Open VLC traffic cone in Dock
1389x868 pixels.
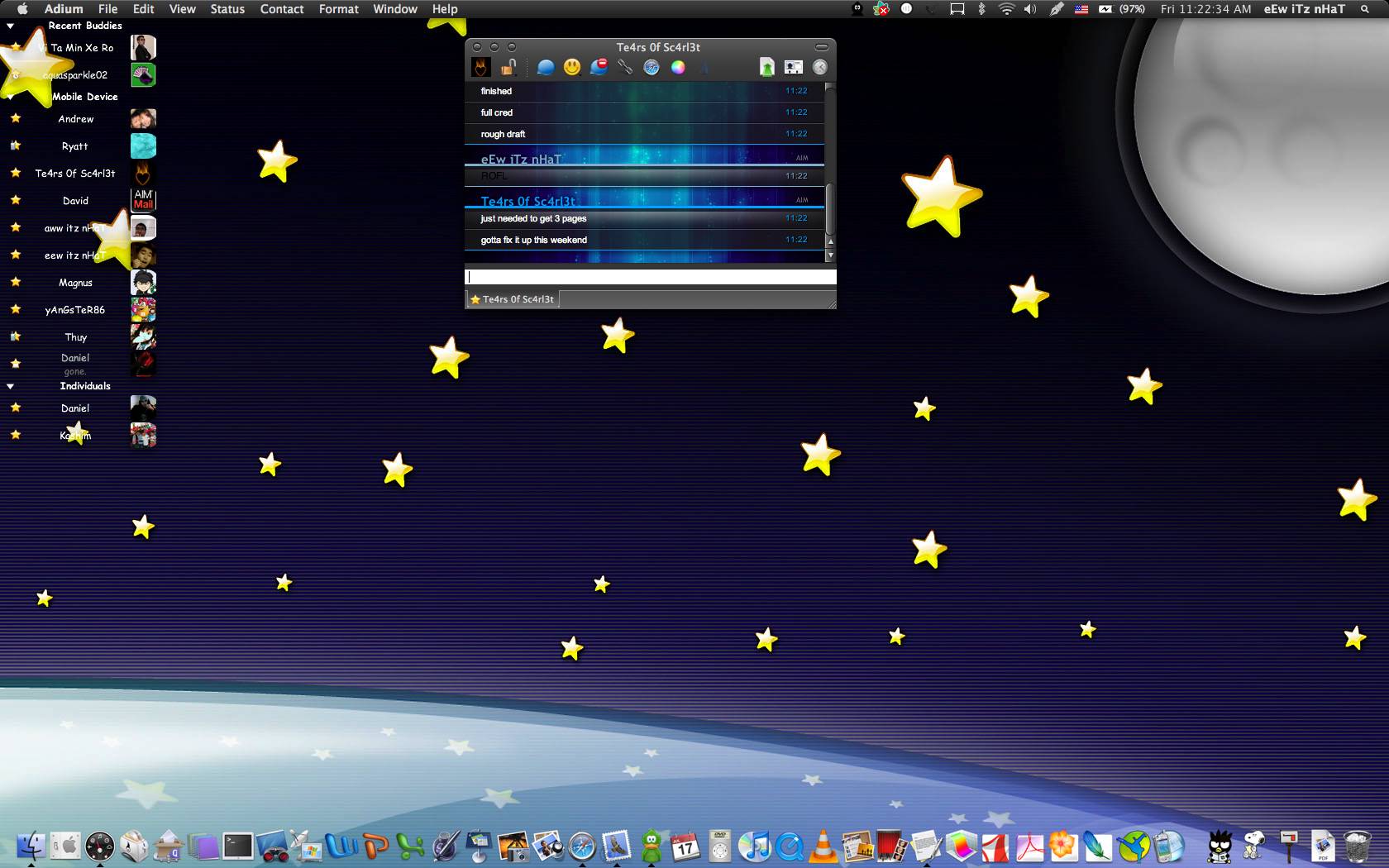point(823,846)
